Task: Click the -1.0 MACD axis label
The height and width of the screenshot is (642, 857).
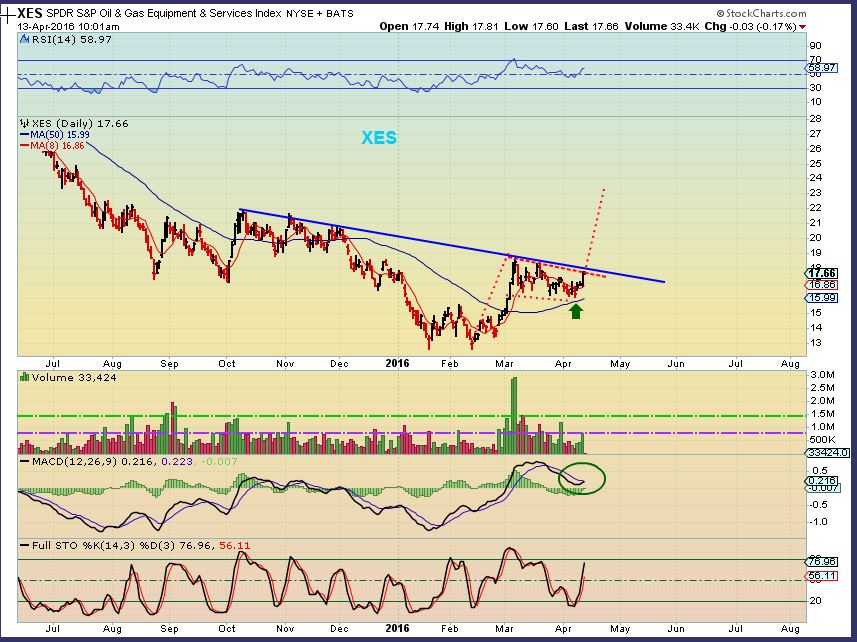Action: (819, 522)
